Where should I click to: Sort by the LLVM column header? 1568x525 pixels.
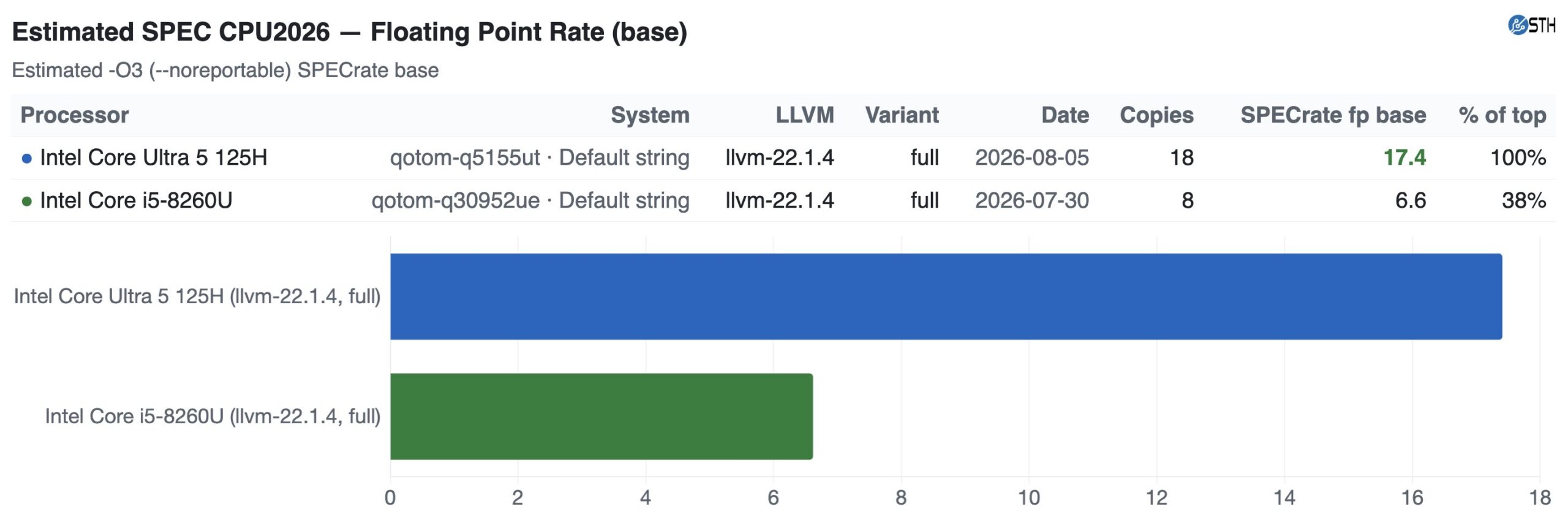(x=805, y=115)
